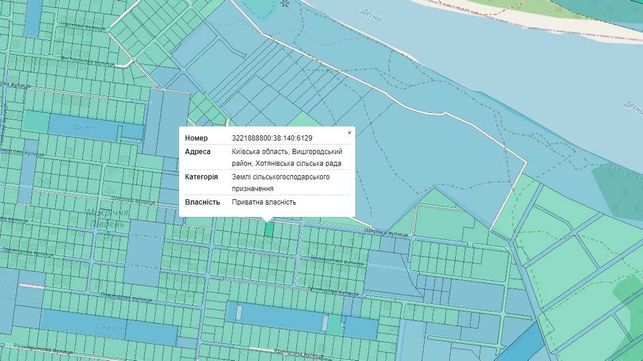Click the river label at right edge
The height and width of the screenshot is (361, 643).
click(634, 108)
